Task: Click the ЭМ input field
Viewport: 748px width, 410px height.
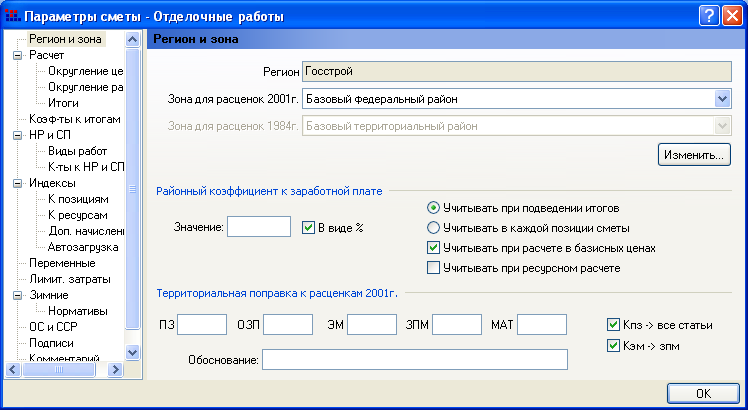Action: pos(372,325)
